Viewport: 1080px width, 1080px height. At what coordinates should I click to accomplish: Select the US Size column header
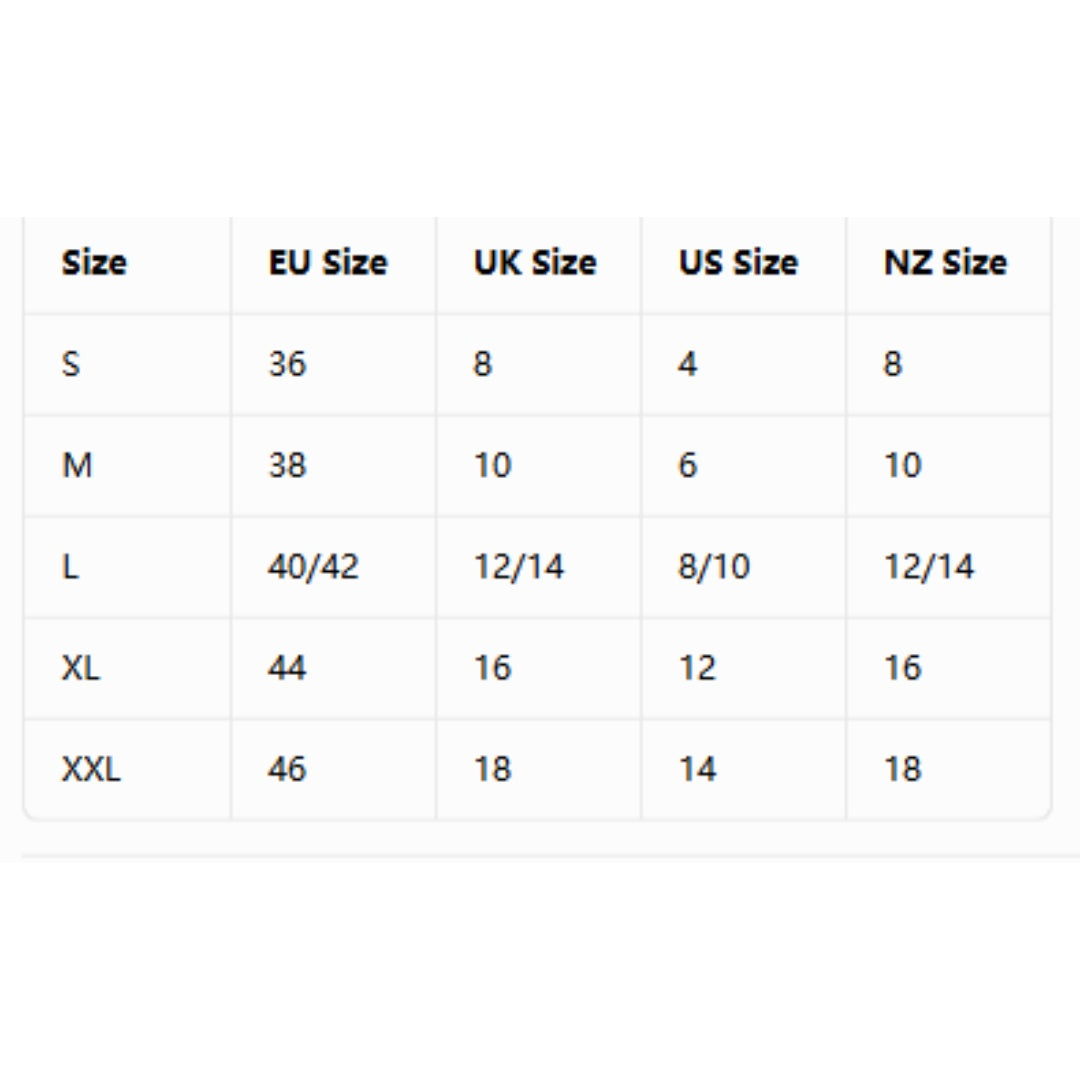(738, 262)
